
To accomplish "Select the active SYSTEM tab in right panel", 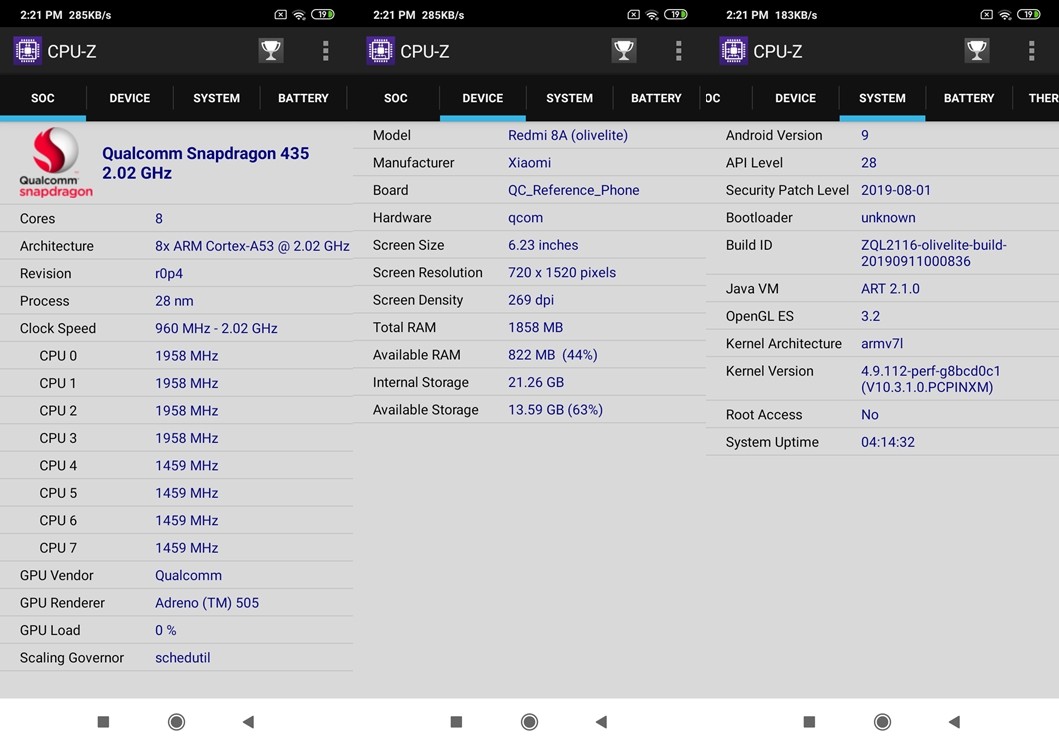I will 882,99.
